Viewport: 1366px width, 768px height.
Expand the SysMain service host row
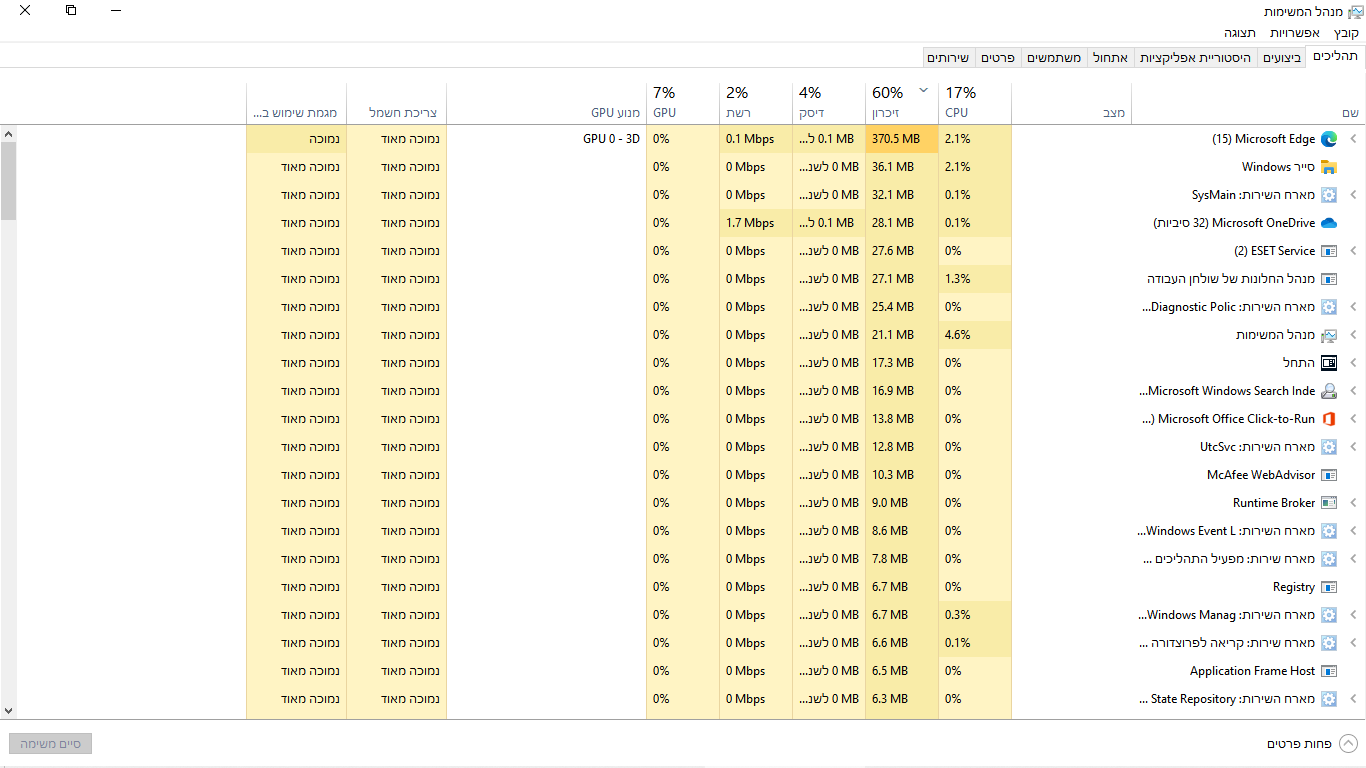pyautogui.click(x=1354, y=195)
